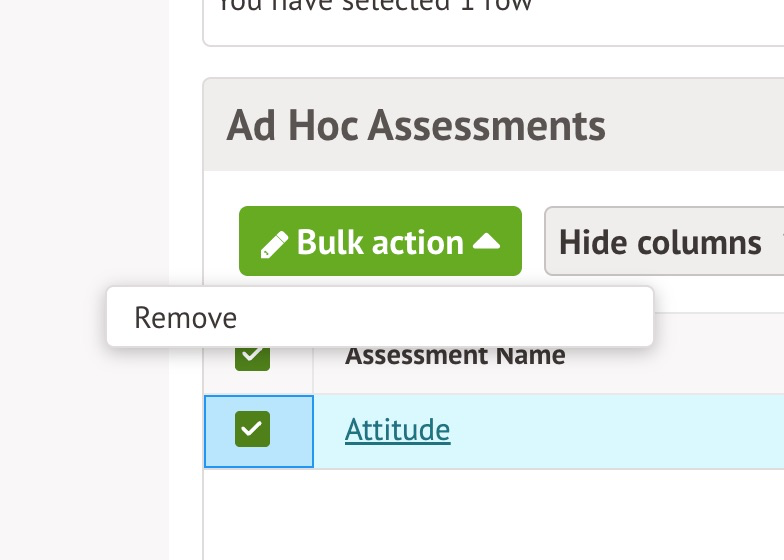The width and height of the screenshot is (784, 560).
Task: Click the Ad Hoc Assessments heading
Action: coord(416,126)
